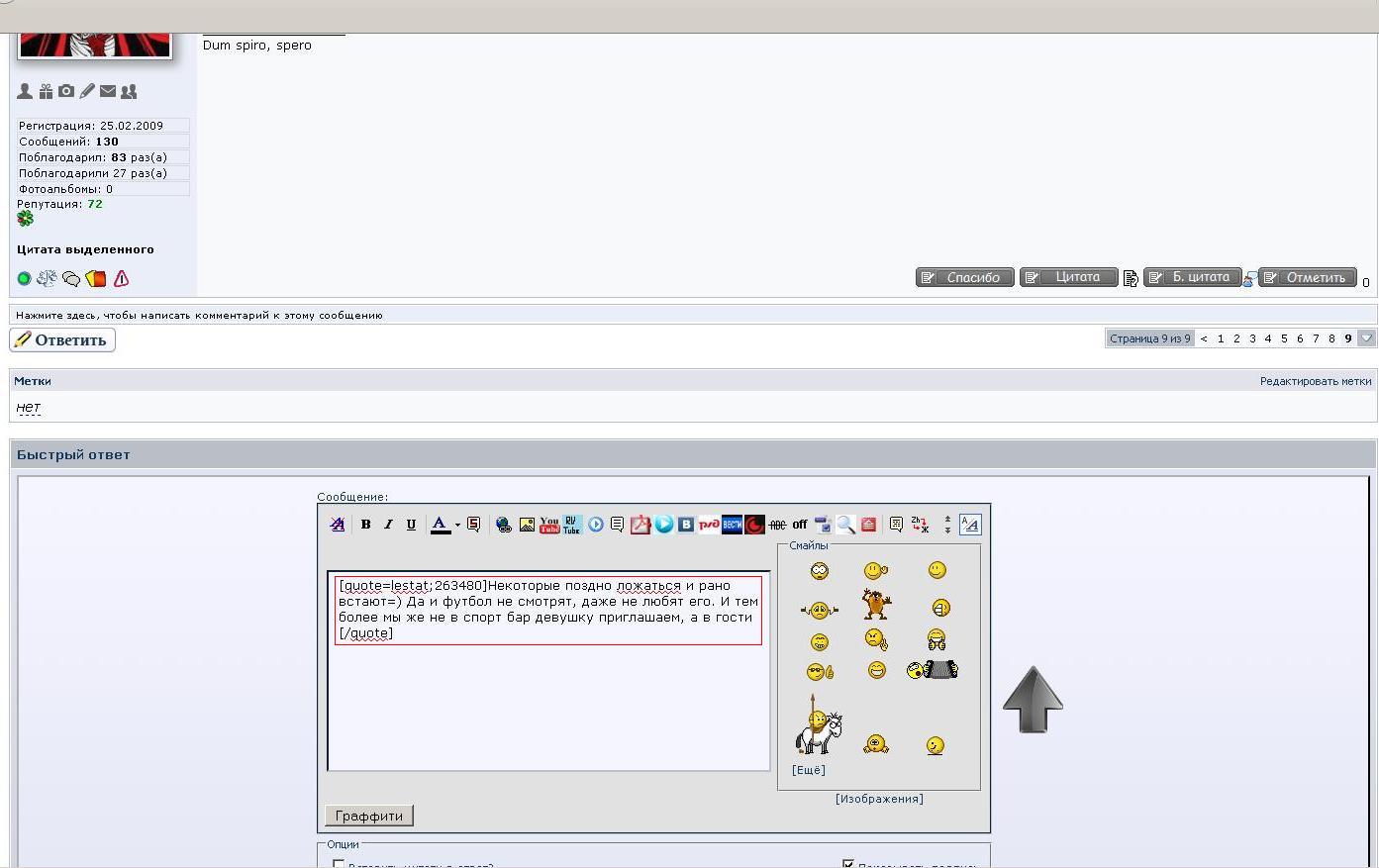Screen dimensions: 1379x868
Task: Check the quote-in-reply option checkbox
Action: point(339,864)
